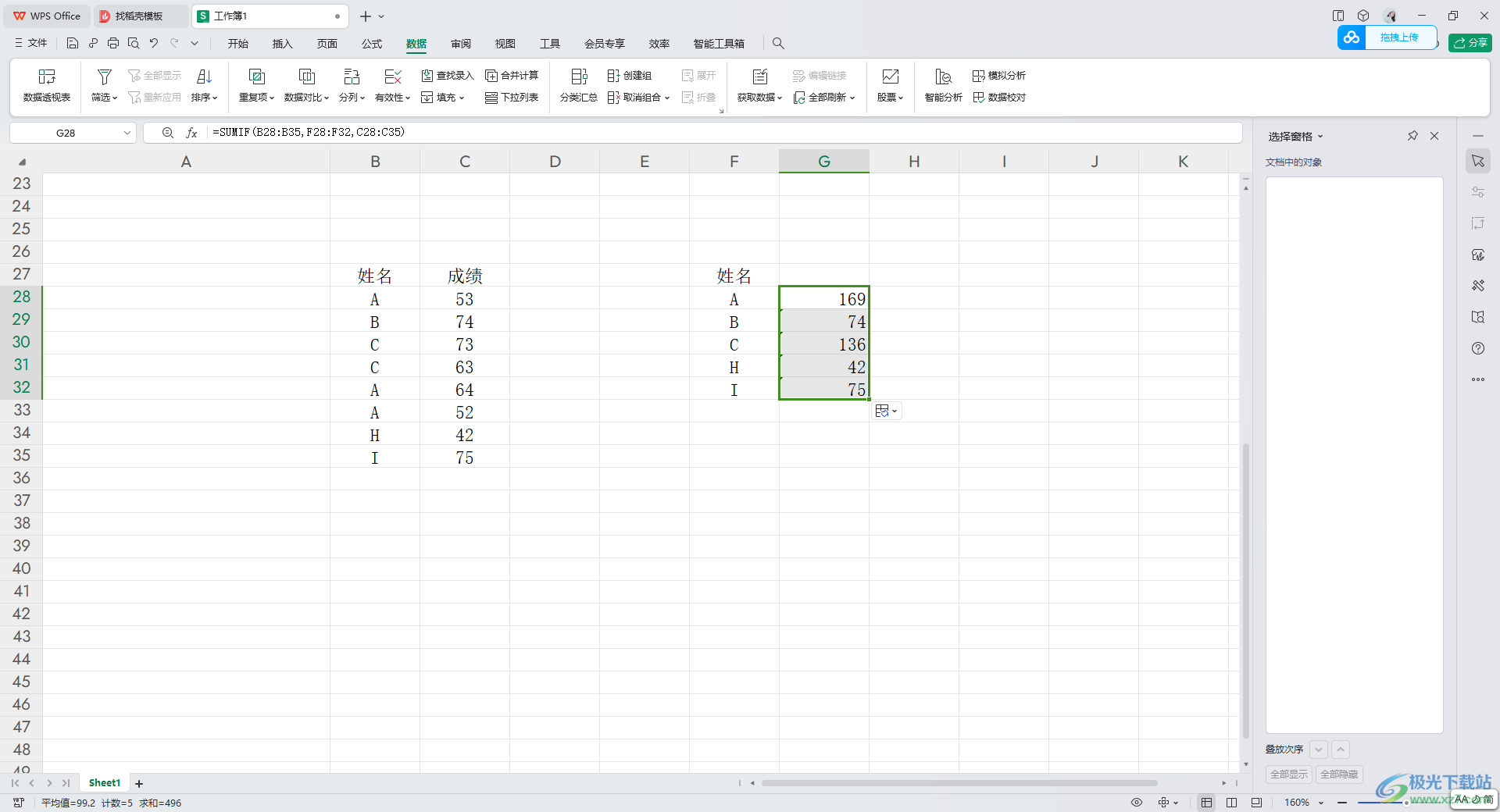Switch to the Review (审阅) tab

point(461,44)
